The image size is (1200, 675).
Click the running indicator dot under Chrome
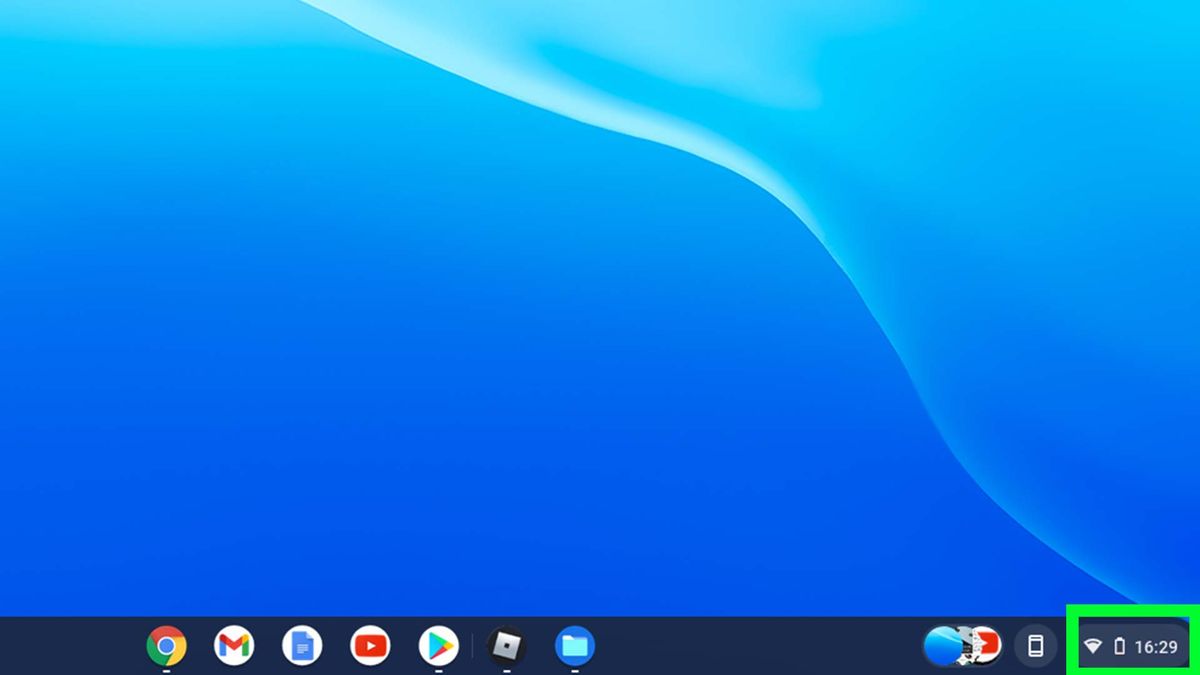point(165,669)
